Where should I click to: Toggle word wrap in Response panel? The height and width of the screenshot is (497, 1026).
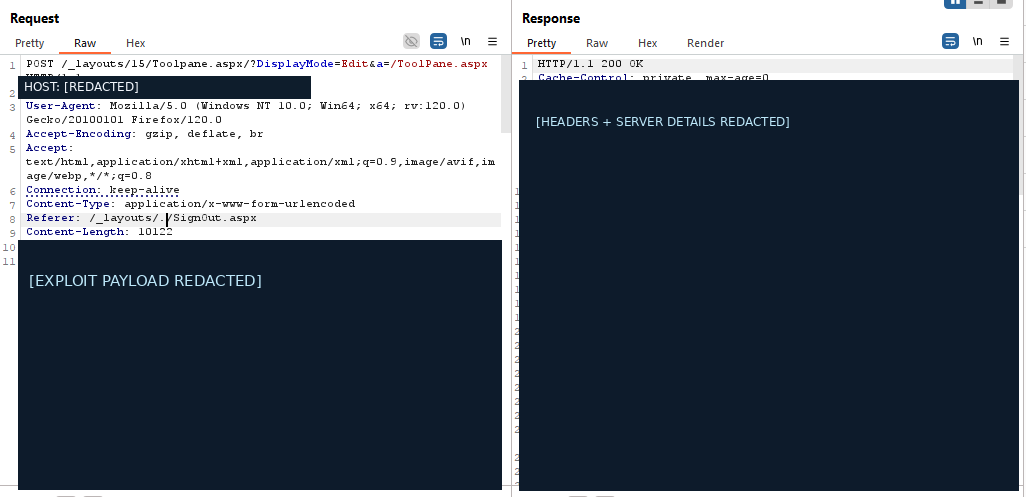click(950, 41)
